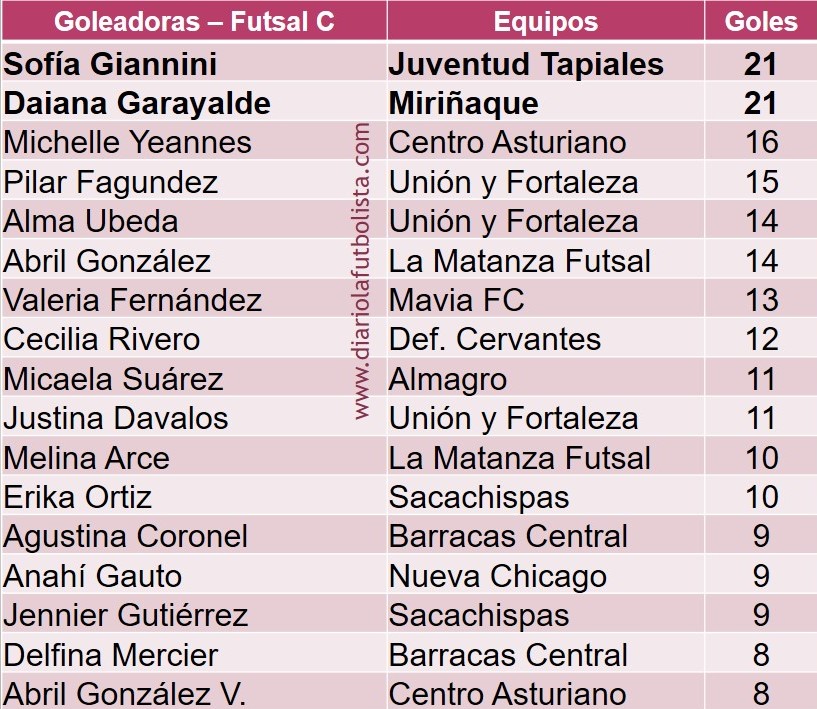Click the www.diariolafutbolista.com watermark link

pyautogui.click(x=362, y=271)
